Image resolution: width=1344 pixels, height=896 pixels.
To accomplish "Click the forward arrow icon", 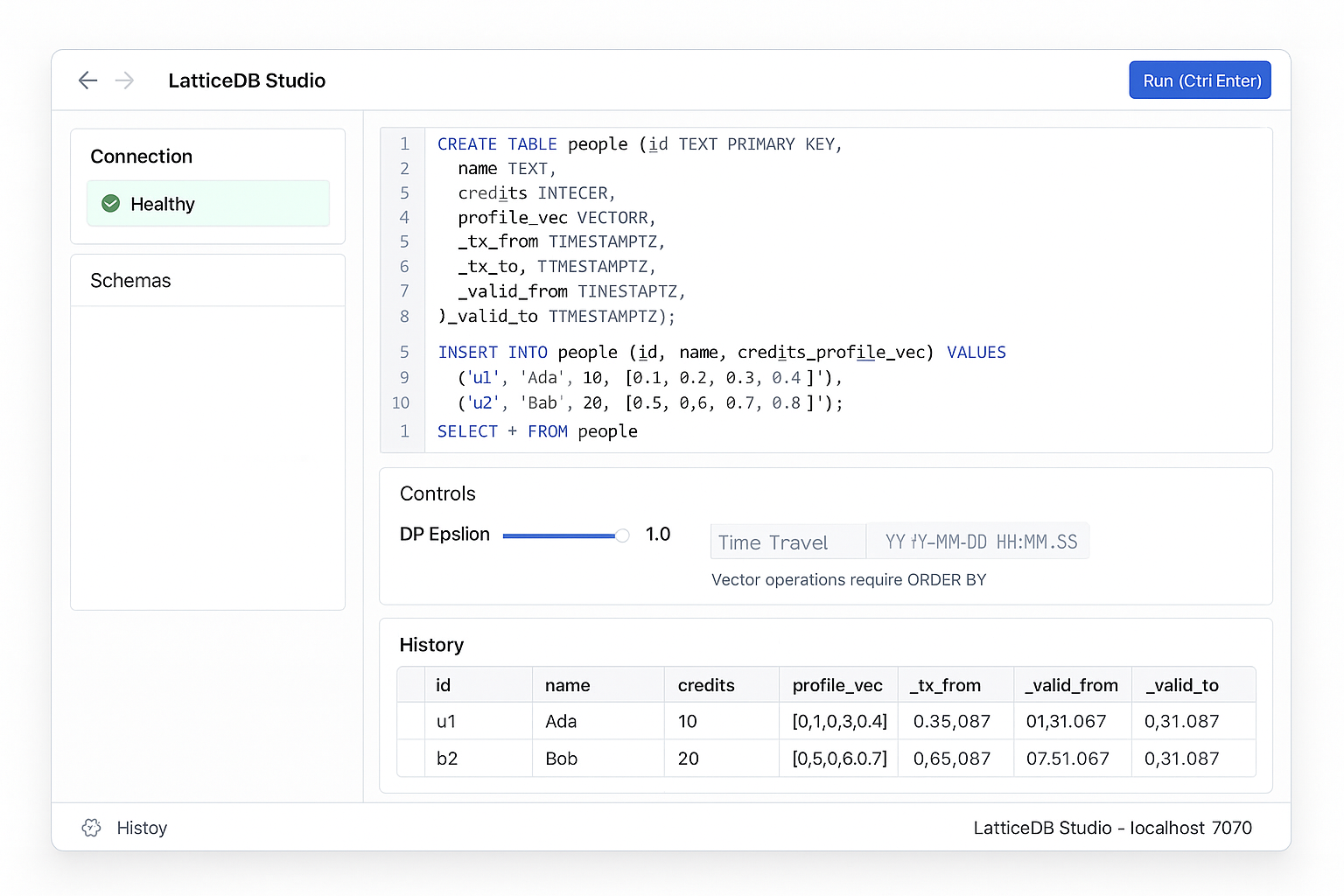I will 125,80.
